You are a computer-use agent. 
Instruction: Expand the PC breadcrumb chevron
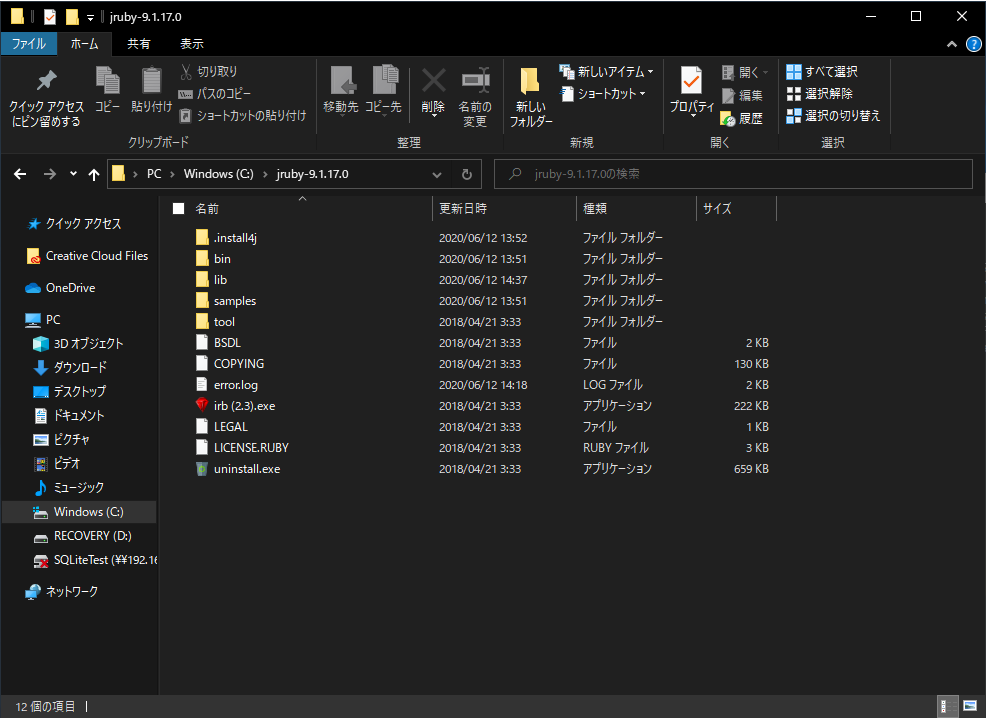(172, 174)
